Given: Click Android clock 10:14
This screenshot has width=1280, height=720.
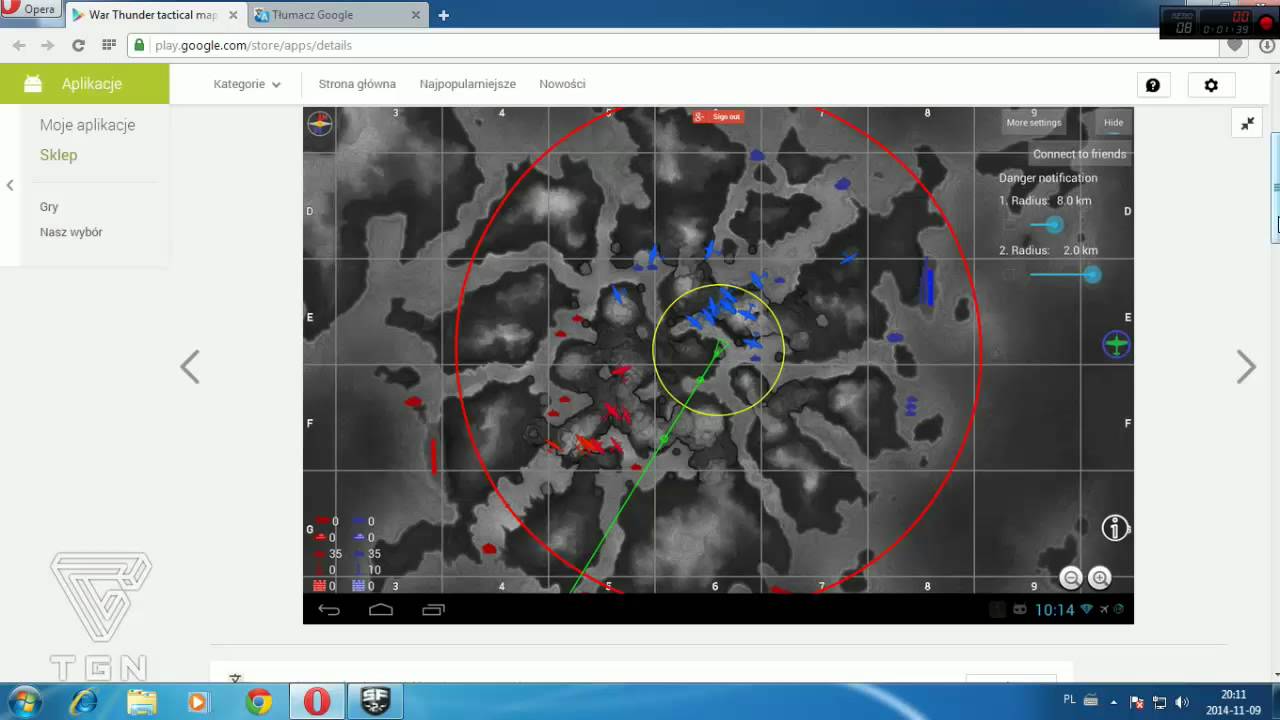Looking at the screenshot, I should click(x=1054, y=609).
